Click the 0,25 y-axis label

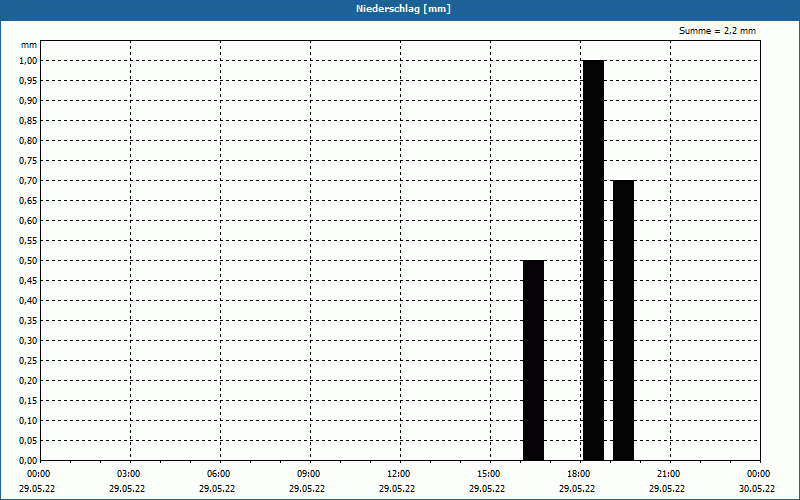point(28,361)
